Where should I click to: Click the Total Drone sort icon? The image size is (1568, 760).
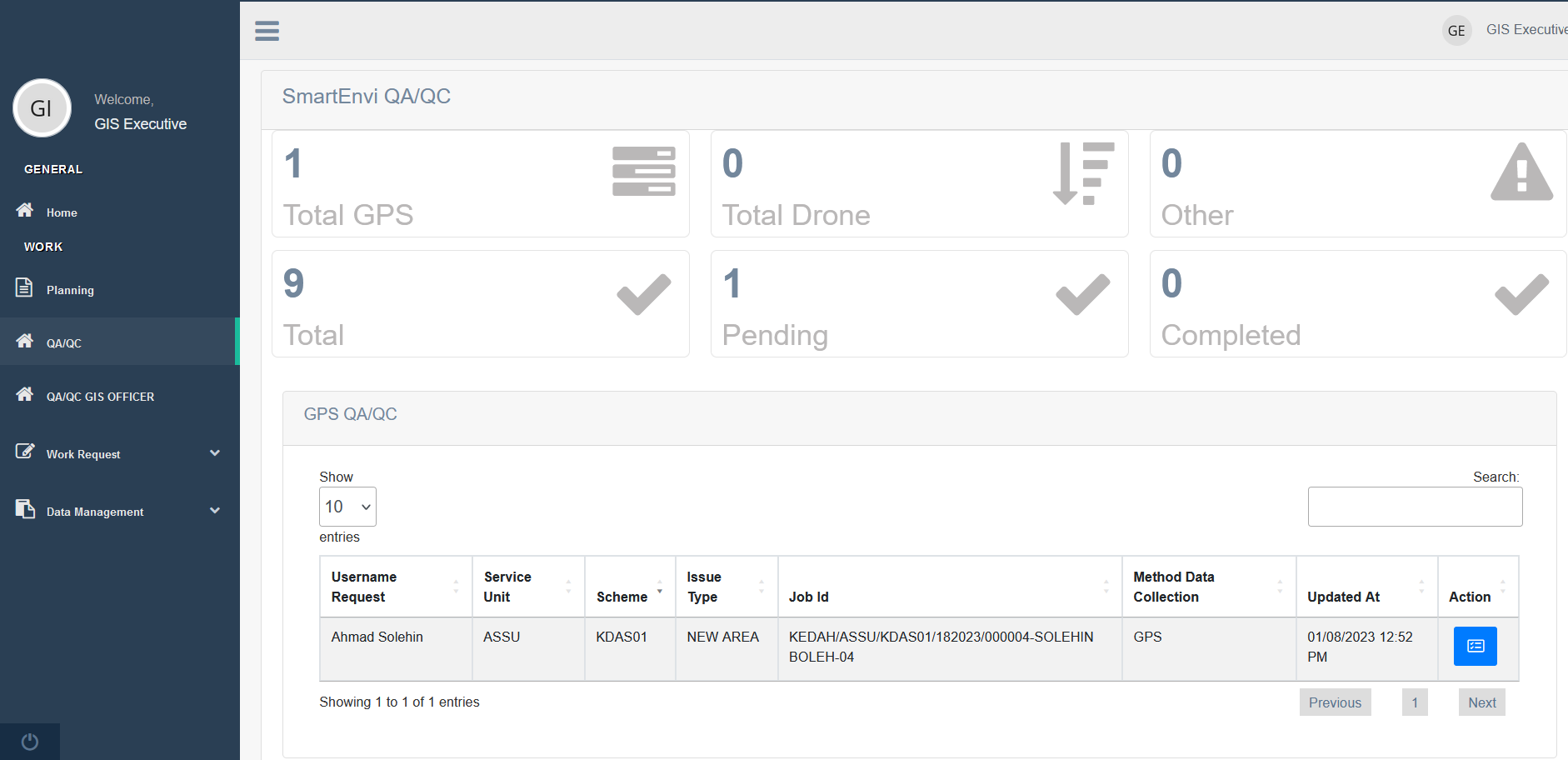click(1083, 173)
